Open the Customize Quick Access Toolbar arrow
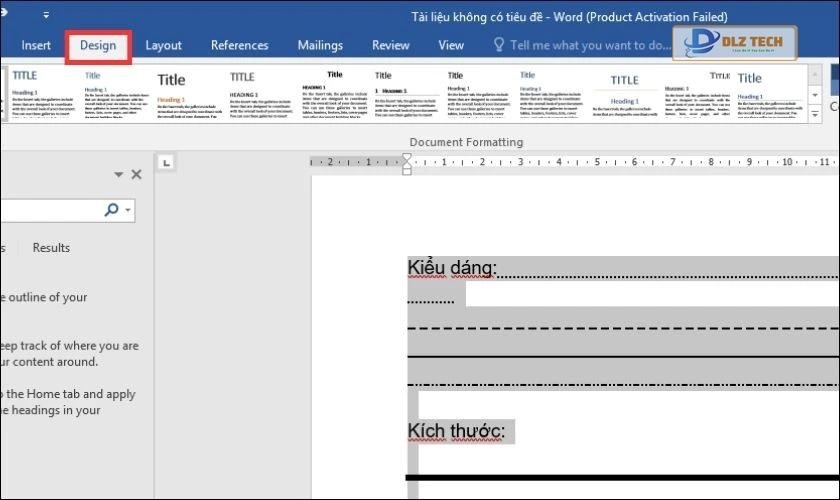This screenshot has width=840, height=500. pos(46,16)
